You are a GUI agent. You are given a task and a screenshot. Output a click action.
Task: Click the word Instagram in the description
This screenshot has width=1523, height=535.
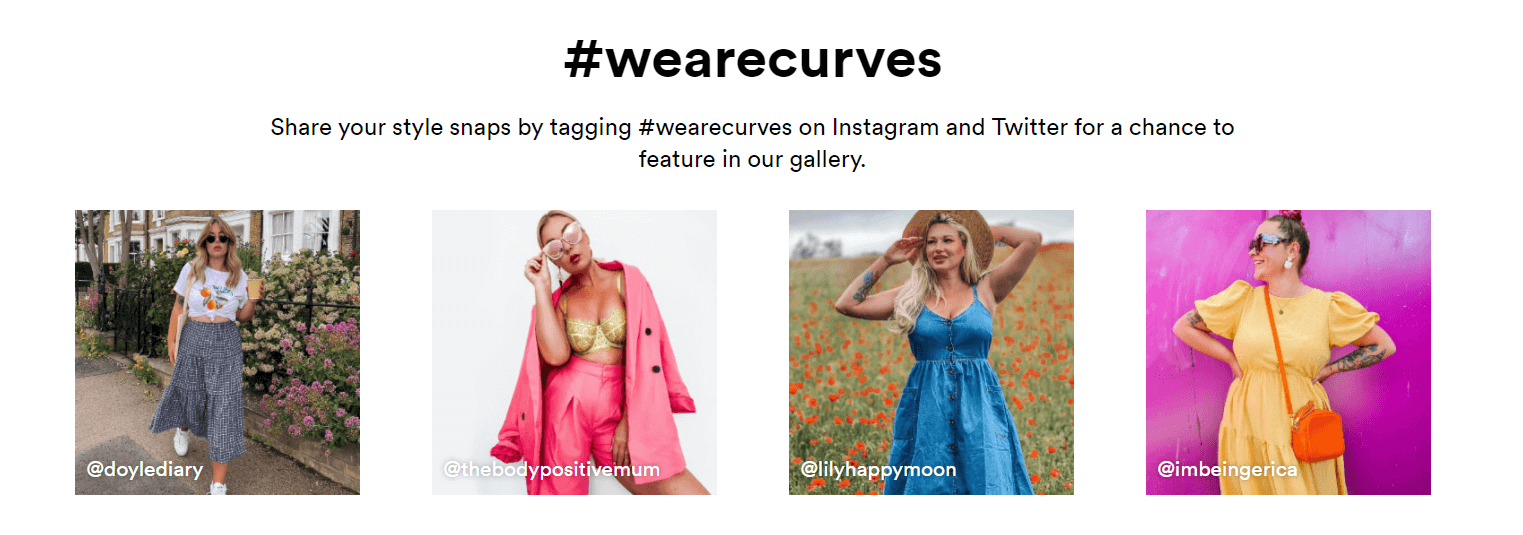tap(885, 128)
